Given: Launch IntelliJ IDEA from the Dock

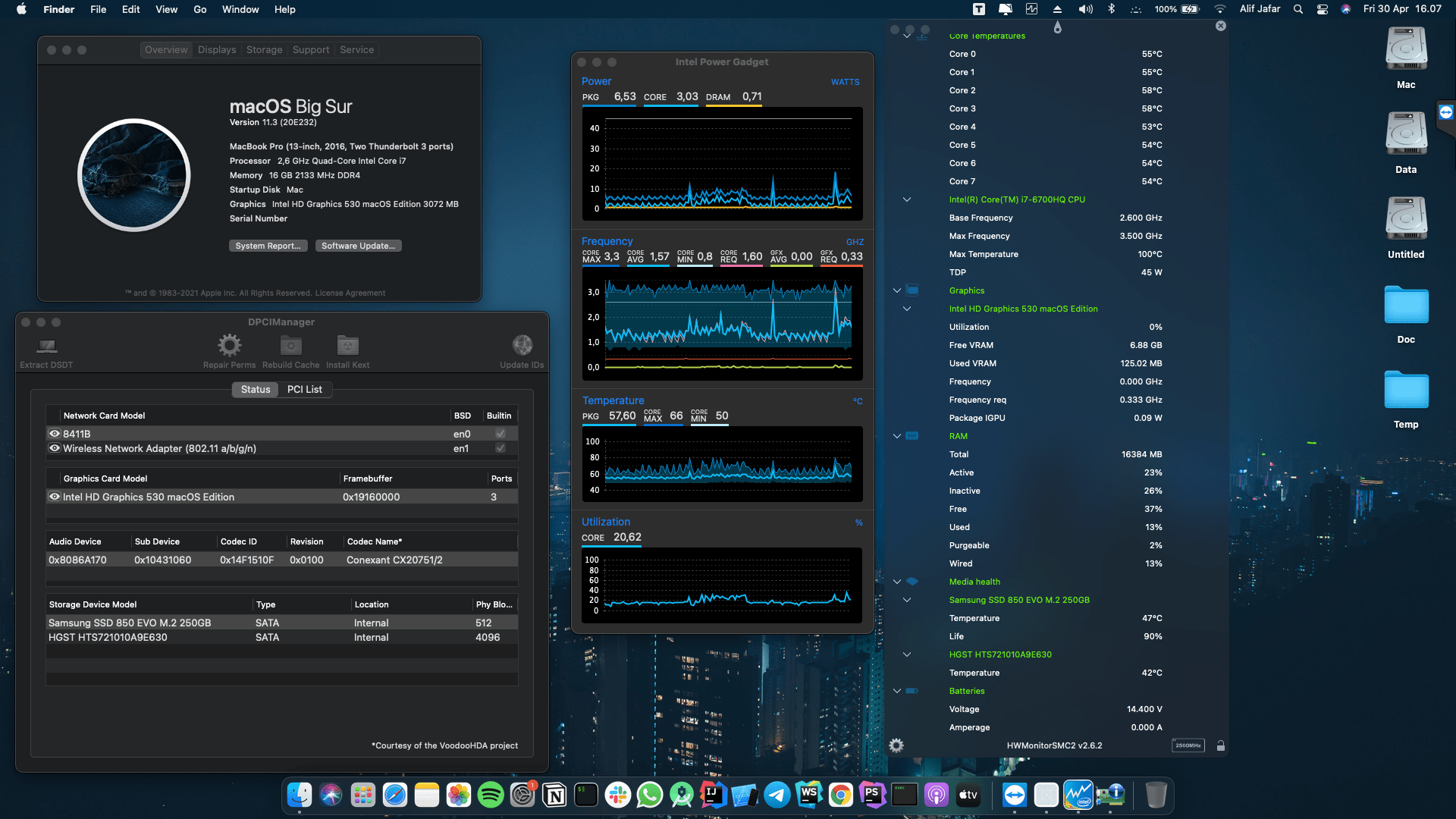Looking at the screenshot, I should coord(714,795).
